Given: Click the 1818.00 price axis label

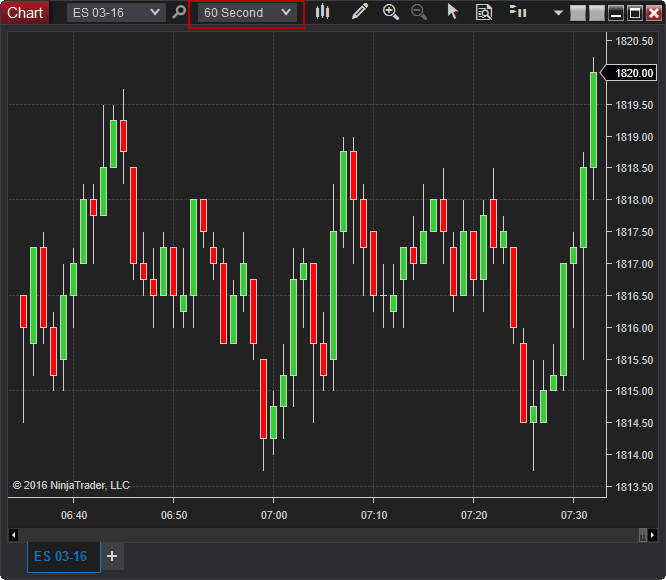Looking at the screenshot, I should 634,200.
